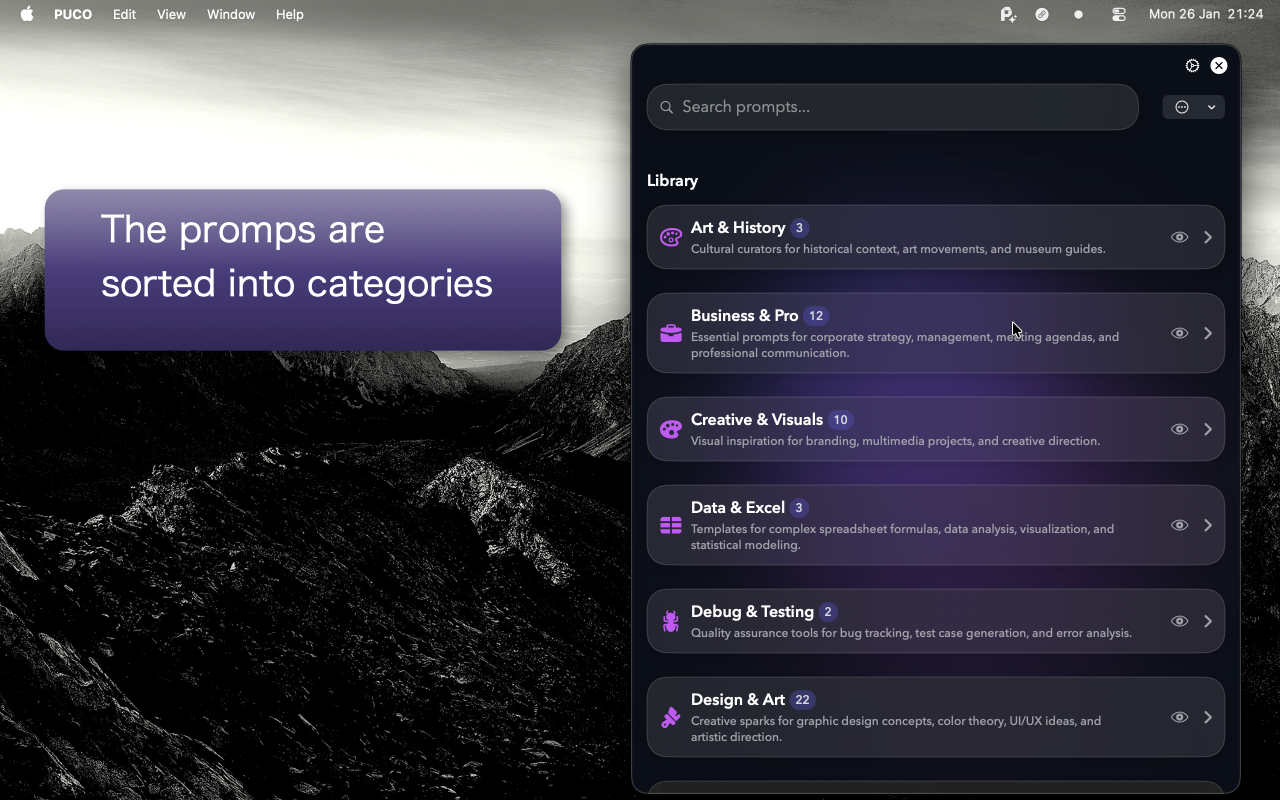Screen dimensions: 1280x800
Task: Click the emoji filter icon beside the search bar
Action: click(1182, 107)
